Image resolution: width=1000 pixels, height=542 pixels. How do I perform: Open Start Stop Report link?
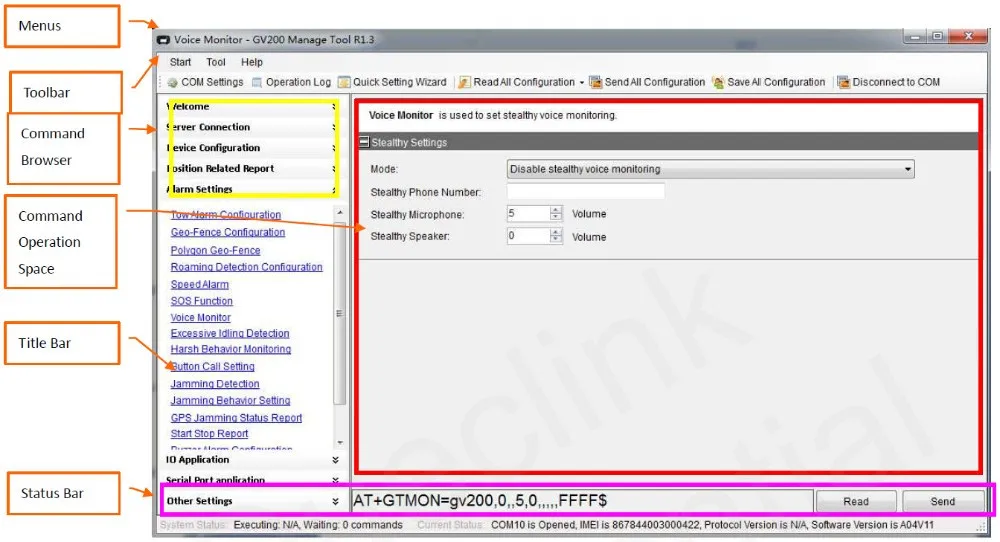[x=209, y=434]
